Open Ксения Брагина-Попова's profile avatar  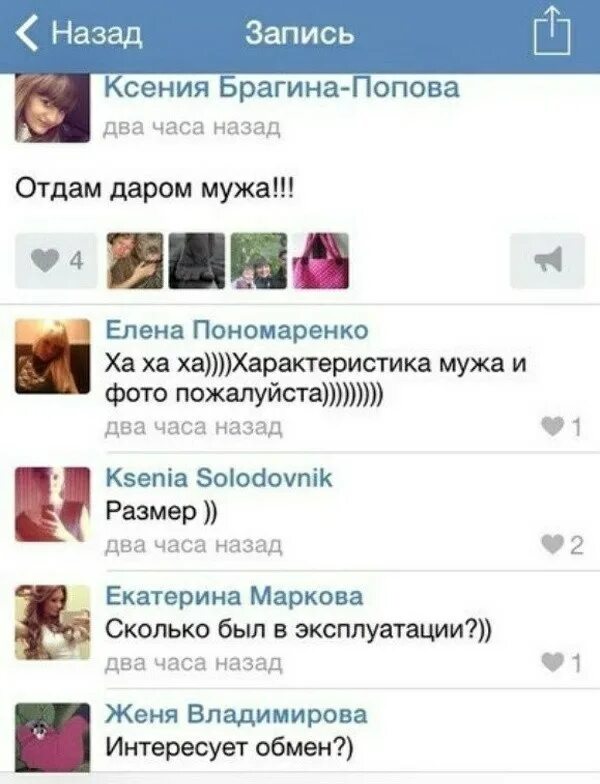pyautogui.click(x=52, y=108)
